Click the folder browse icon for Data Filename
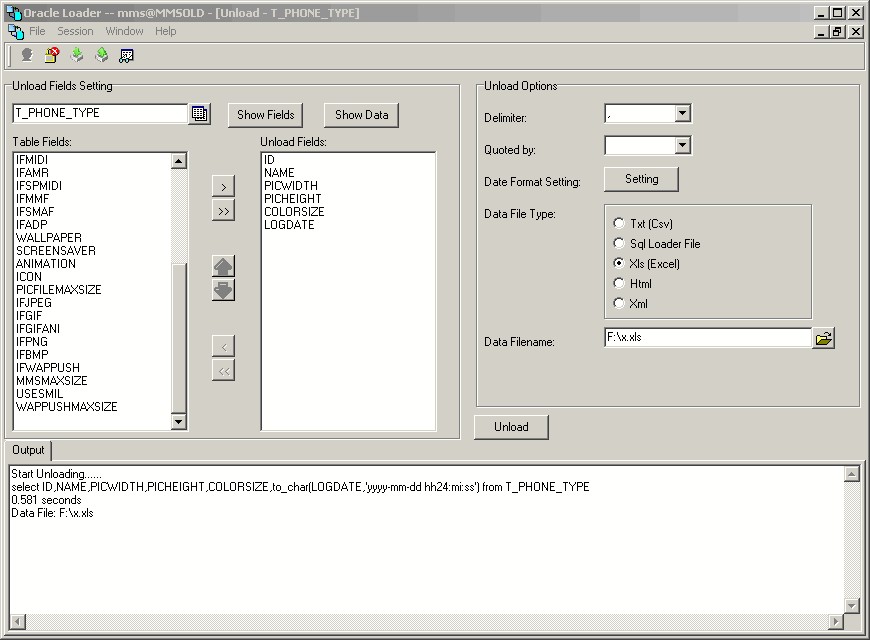The width and height of the screenshot is (870, 640). pyautogui.click(x=823, y=339)
